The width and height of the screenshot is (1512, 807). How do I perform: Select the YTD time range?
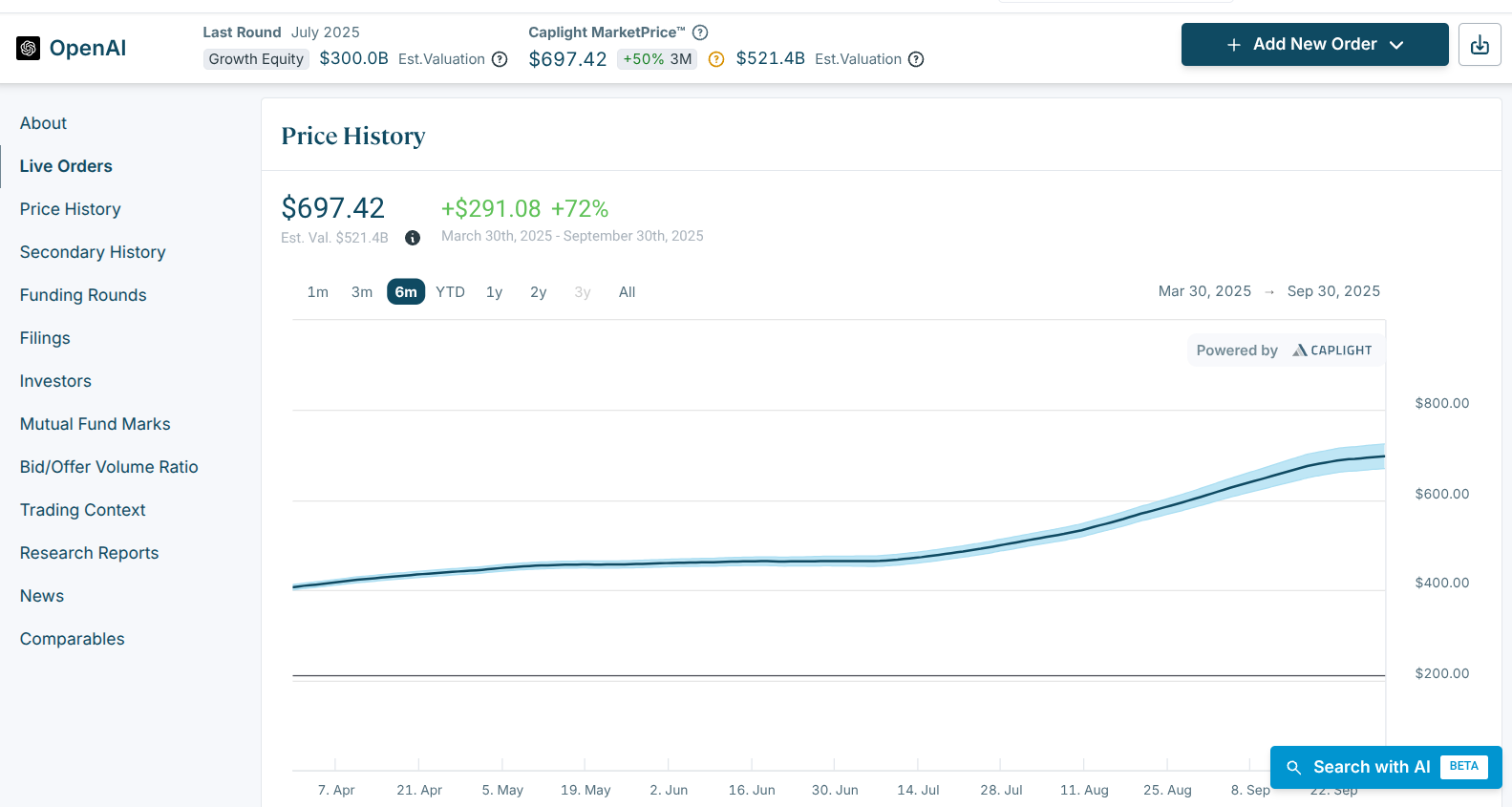[451, 292]
